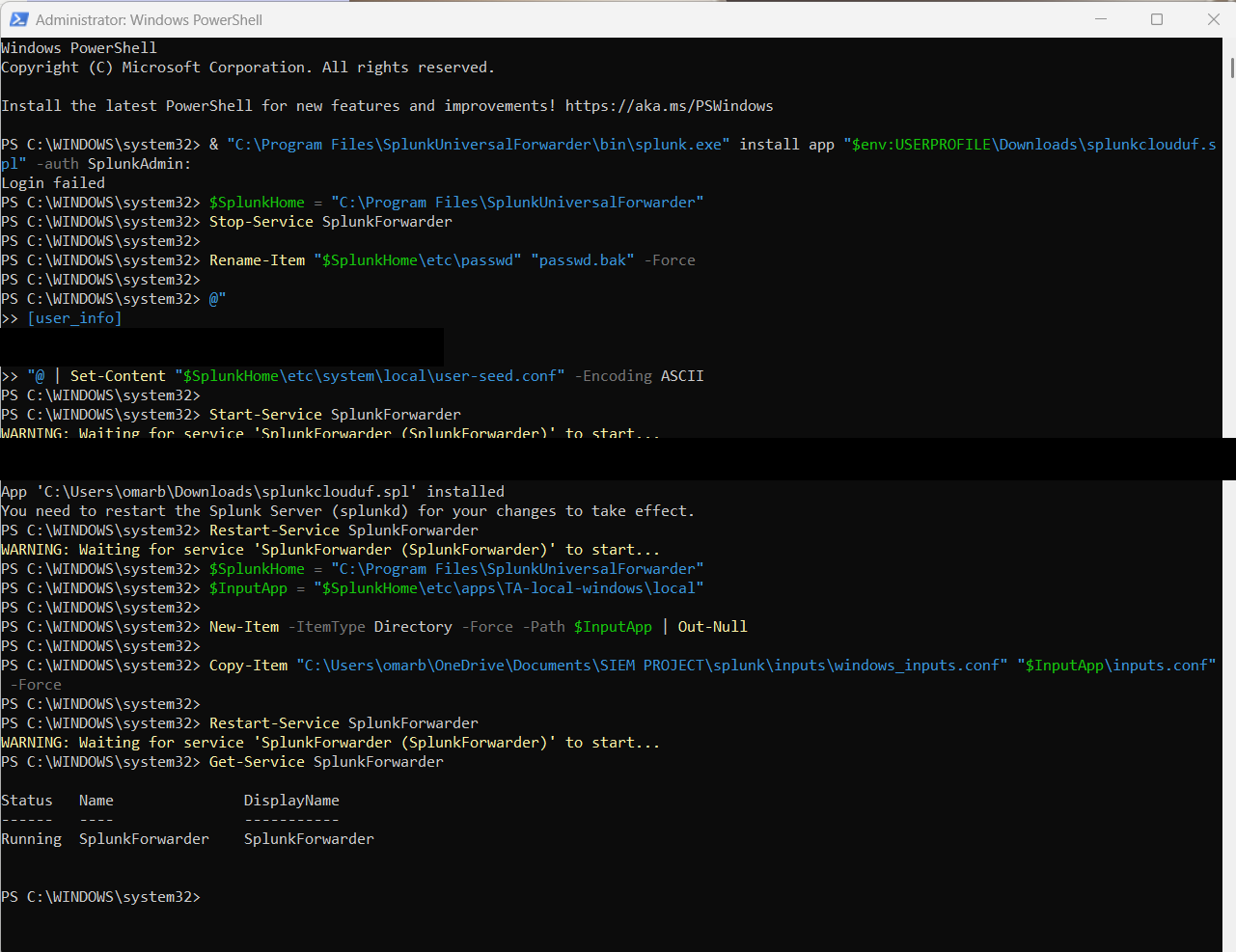This screenshot has width=1236, height=952.
Task: Click the "Get-Service SplunkForwarder" command
Action: (326, 762)
